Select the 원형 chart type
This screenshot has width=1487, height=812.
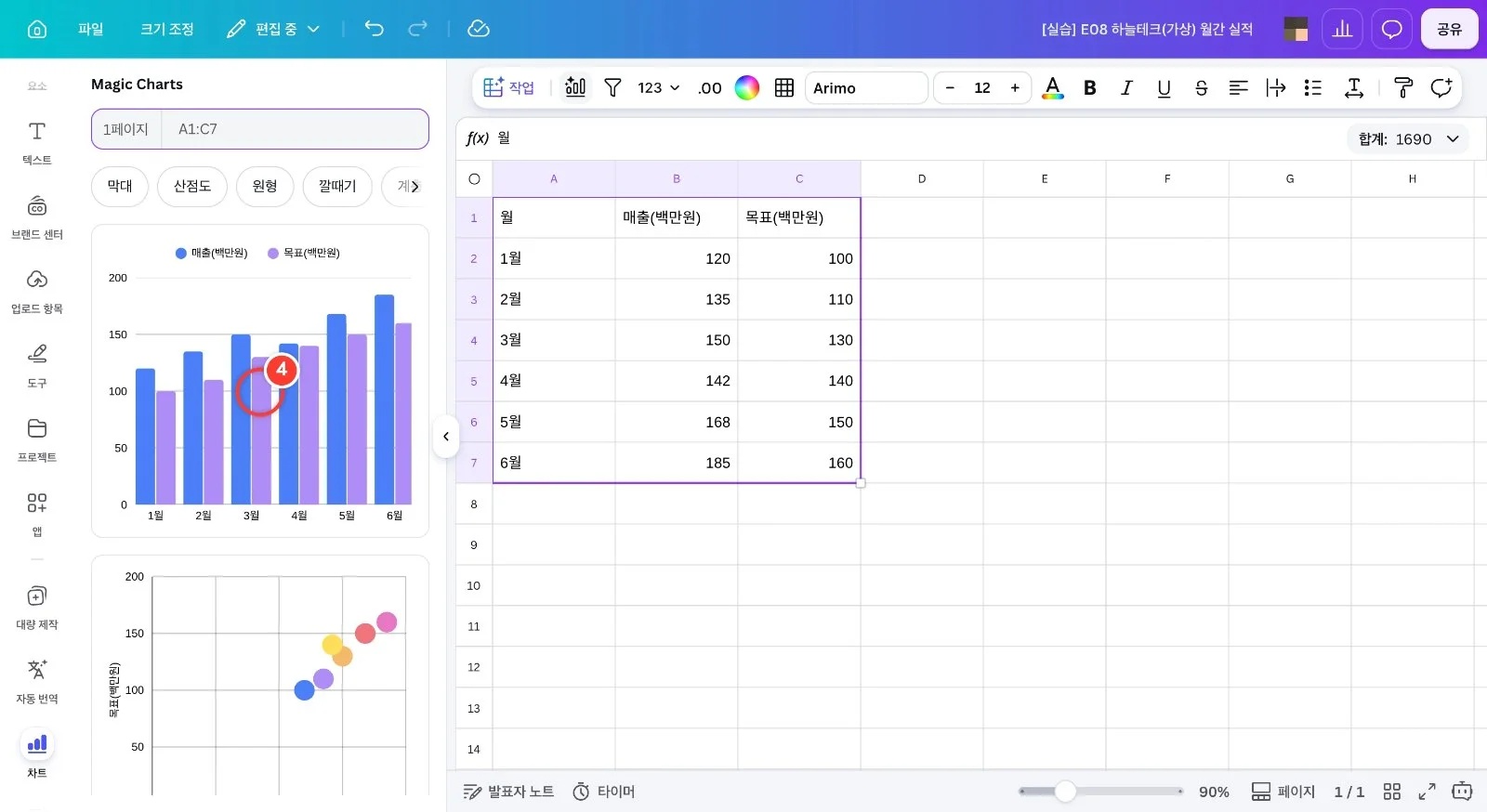click(265, 186)
